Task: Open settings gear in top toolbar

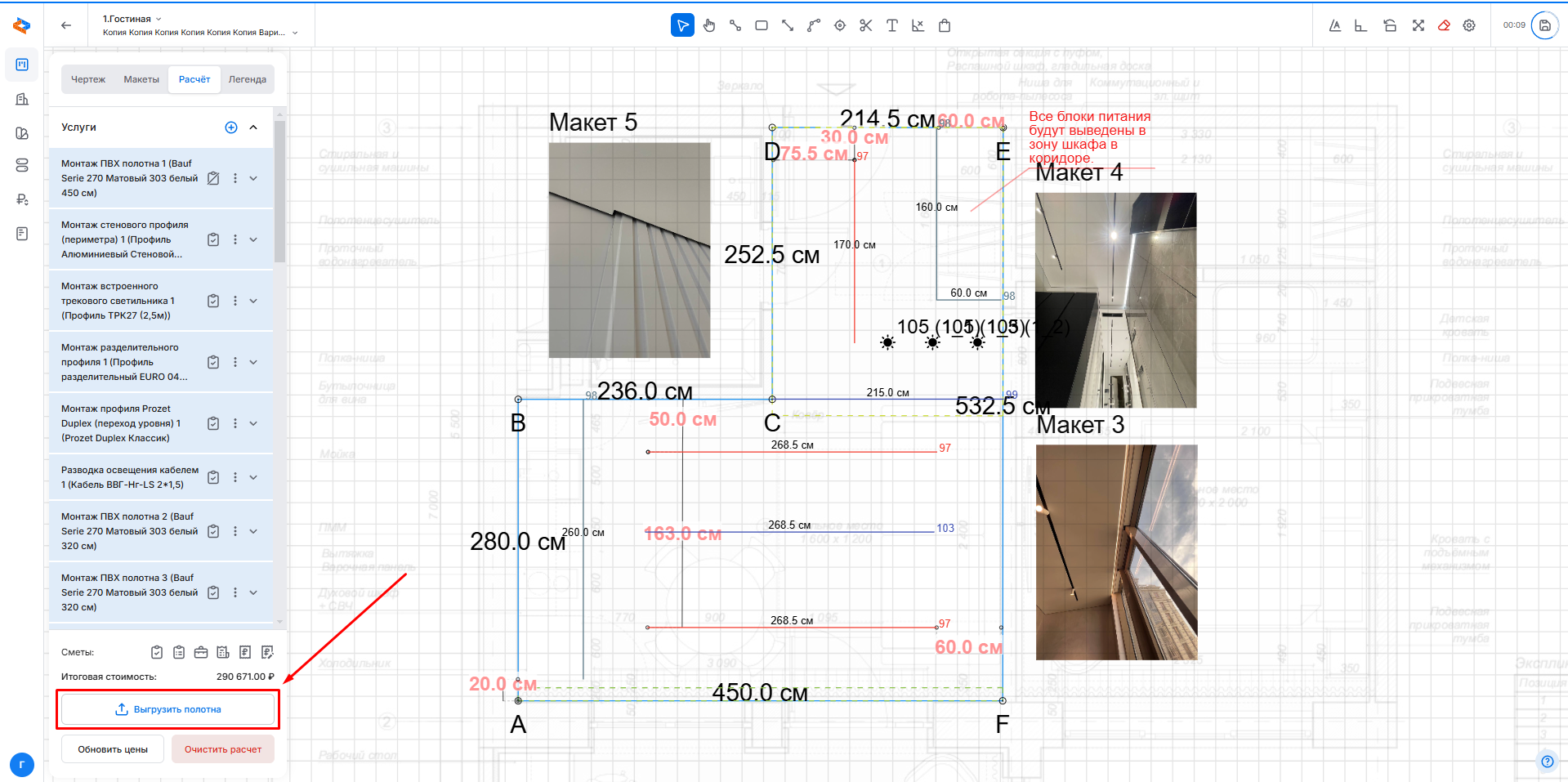Action: point(1469,25)
